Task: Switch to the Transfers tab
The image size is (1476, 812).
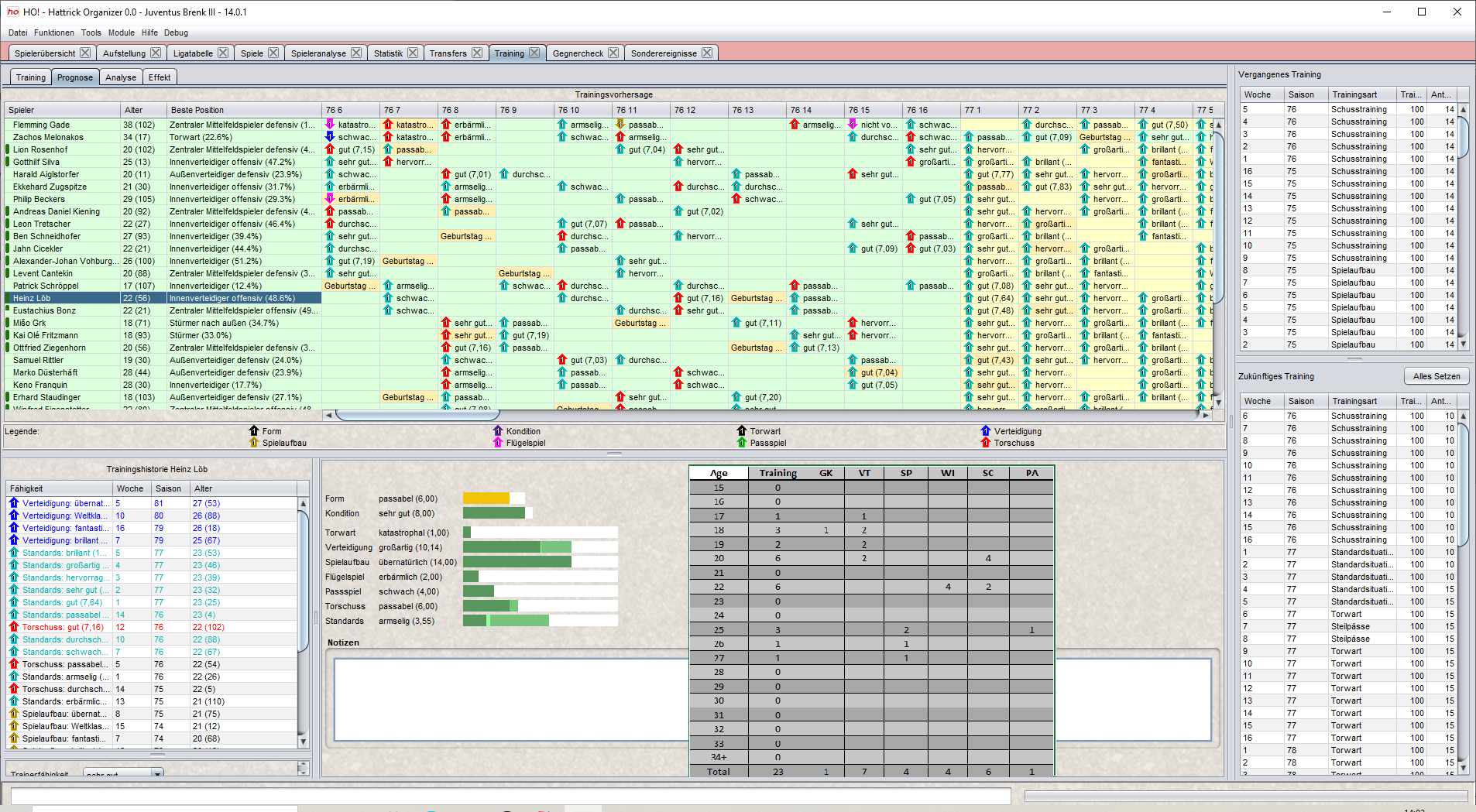Action: (x=450, y=53)
